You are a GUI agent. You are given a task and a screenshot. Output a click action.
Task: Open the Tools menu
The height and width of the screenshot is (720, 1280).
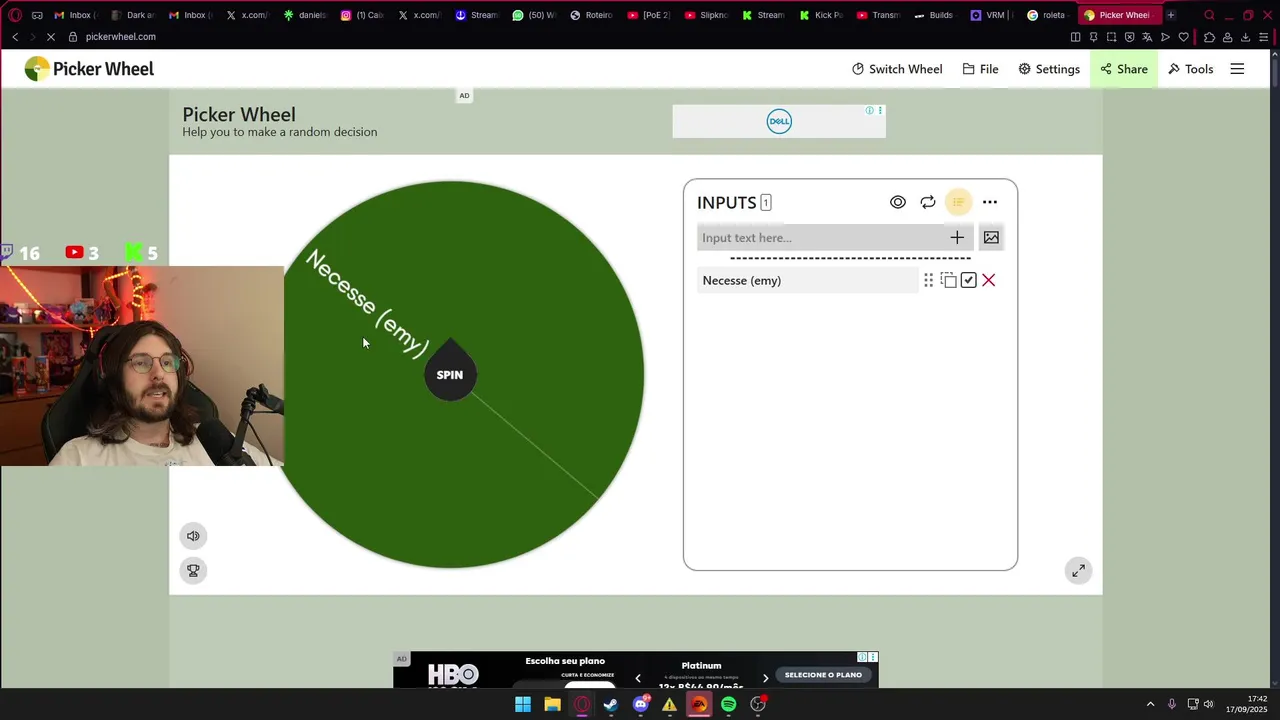pos(1190,69)
